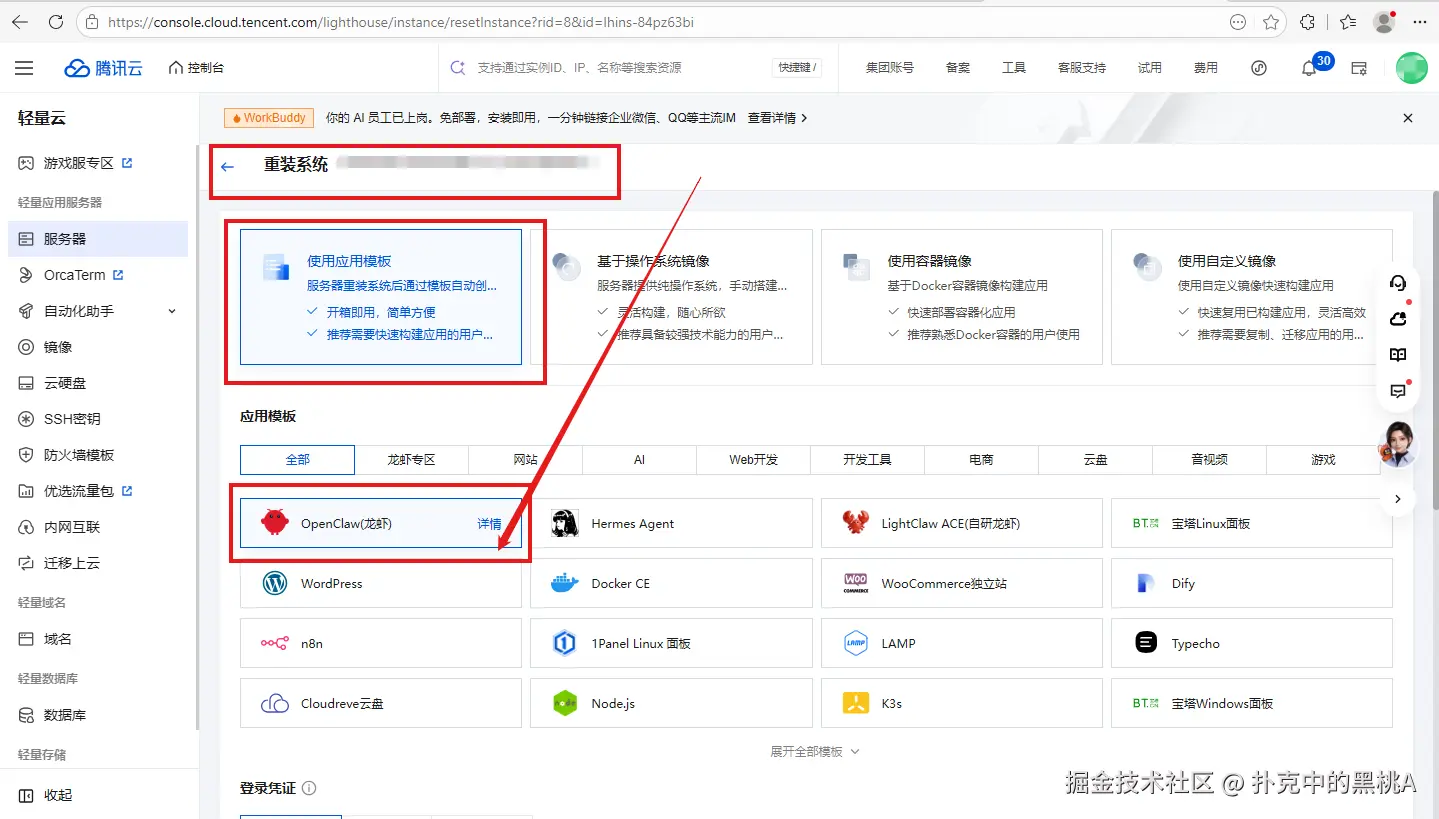The height and width of the screenshot is (819, 1439).
Task: Open the browser favorites list icon
Action: [x=1347, y=21]
